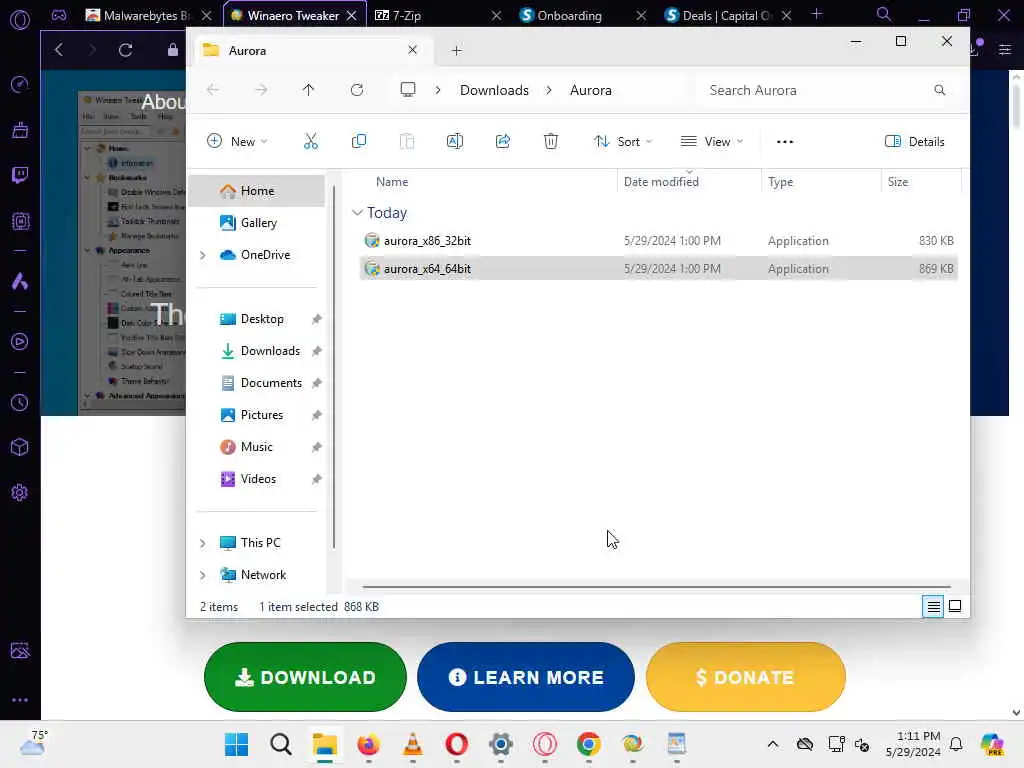Open Firefox from the taskbar

368,744
